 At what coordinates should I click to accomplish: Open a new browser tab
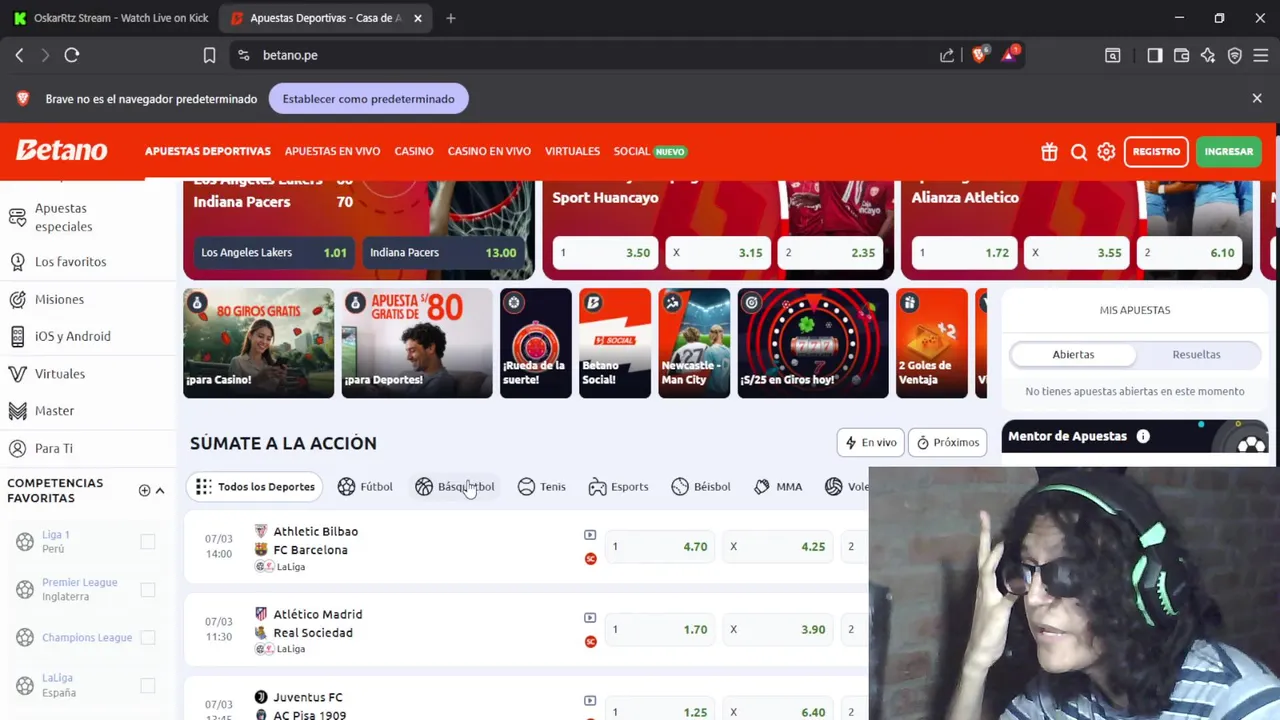pyautogui.click(x=451, y=18)
